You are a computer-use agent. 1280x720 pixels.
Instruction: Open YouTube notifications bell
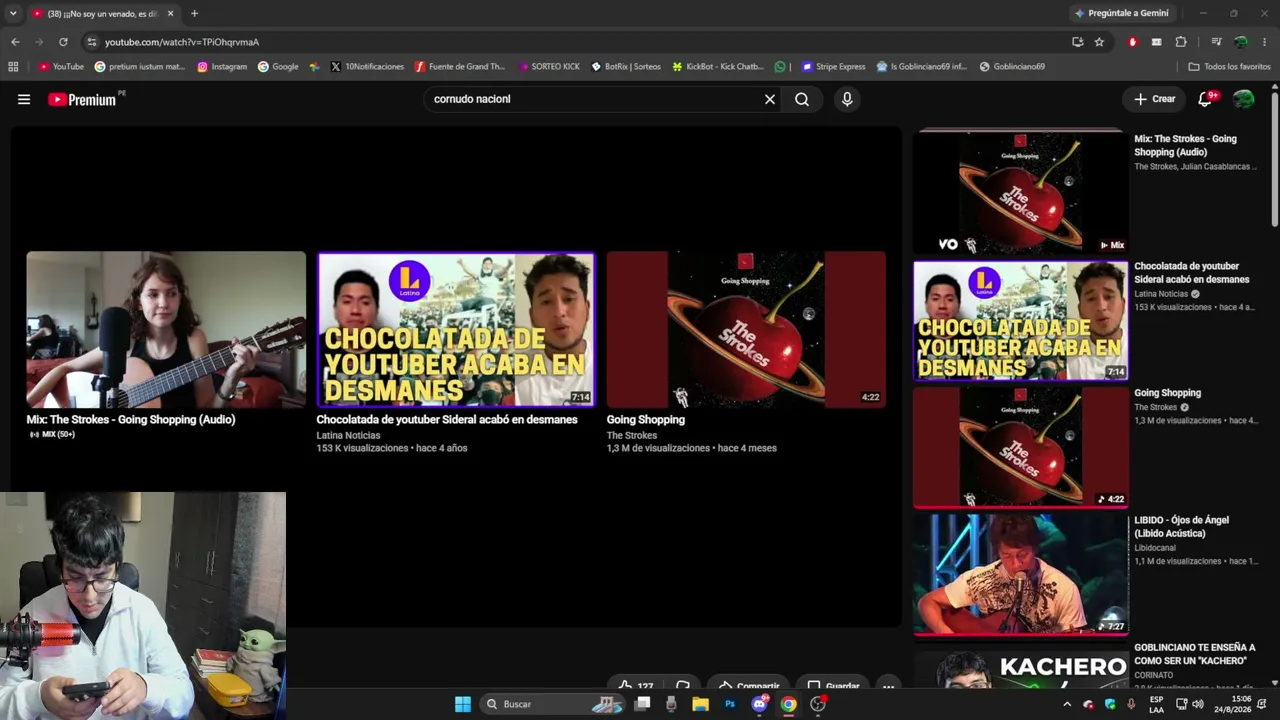pyautogui.click(x=1205, y=99)
